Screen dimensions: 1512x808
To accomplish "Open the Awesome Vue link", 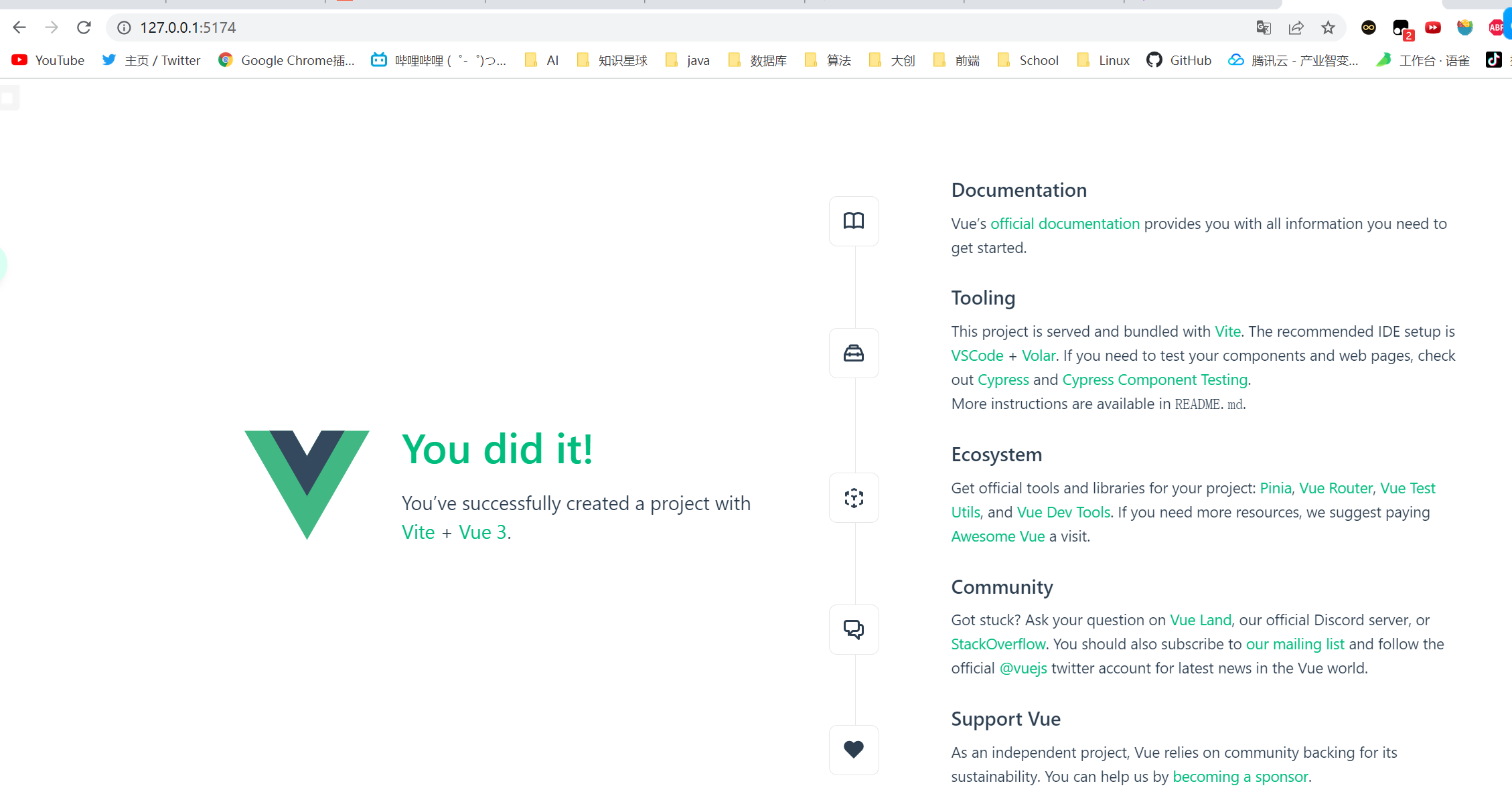I will (x=998, y=536).
